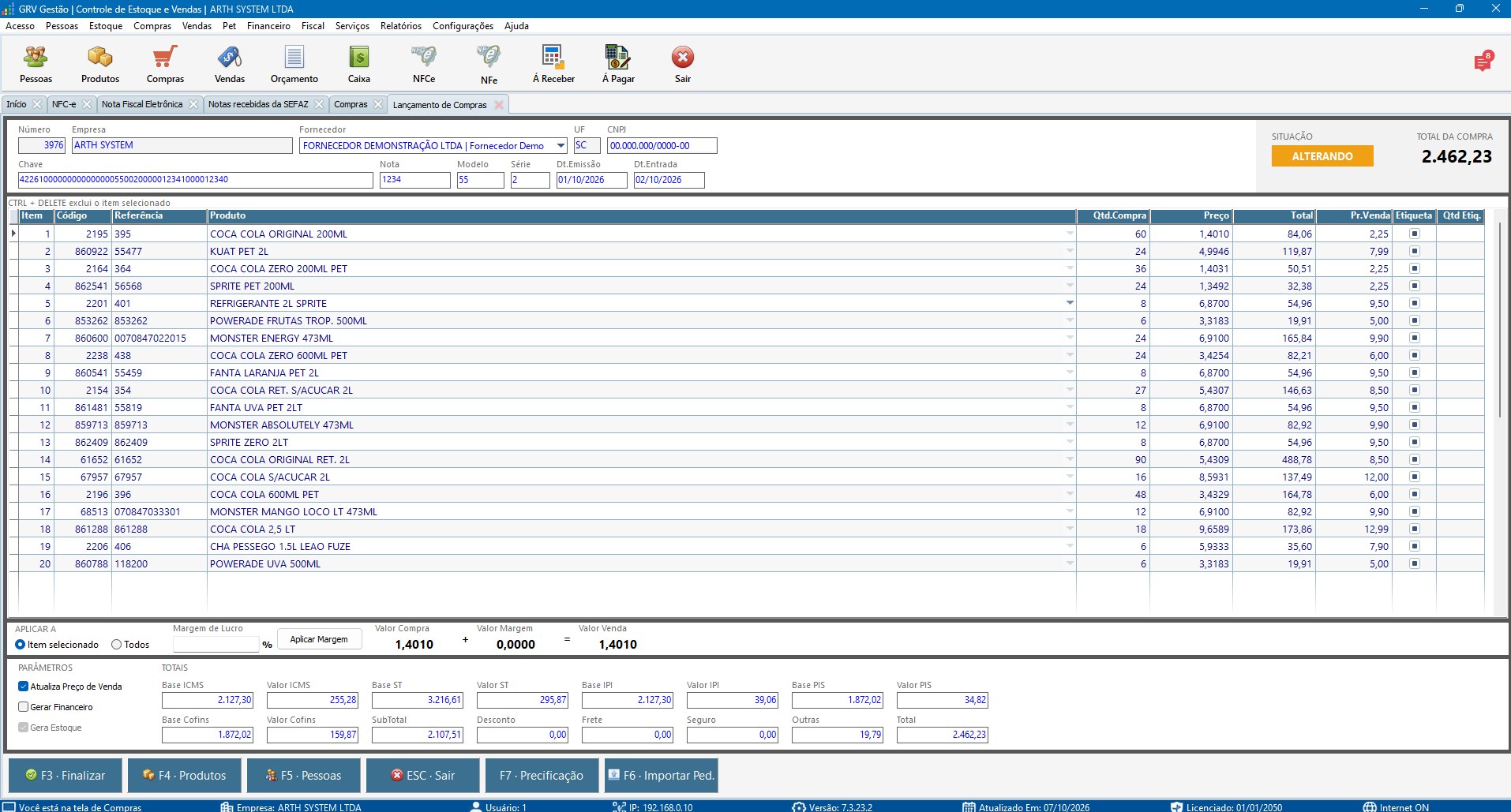
Task: Click the F7 - Precificação button
Action: tap(542, 775)
